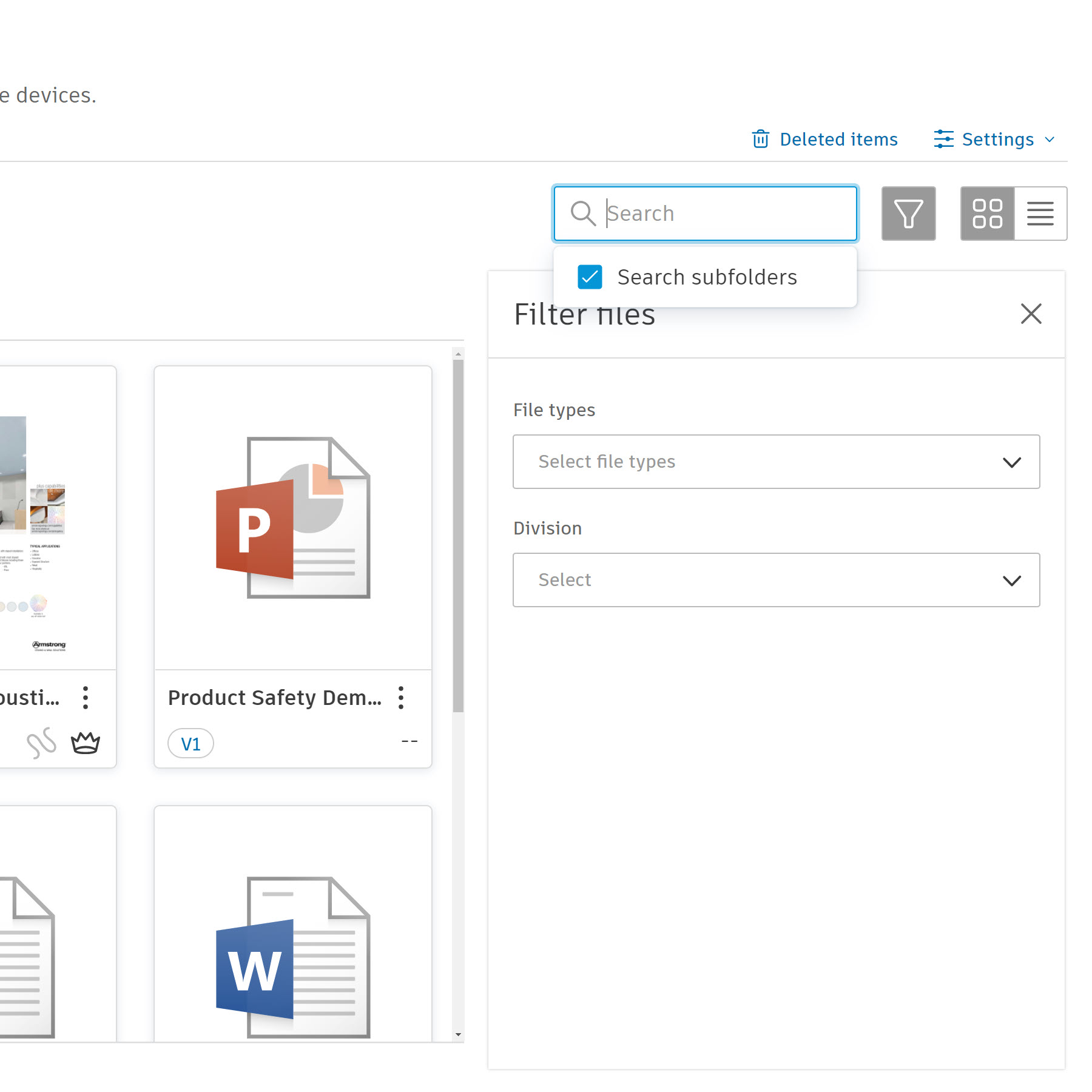Viewport: 1092px width, 1092px height.
Task: Click the trash icon for Deleted items
Action: 760,139
